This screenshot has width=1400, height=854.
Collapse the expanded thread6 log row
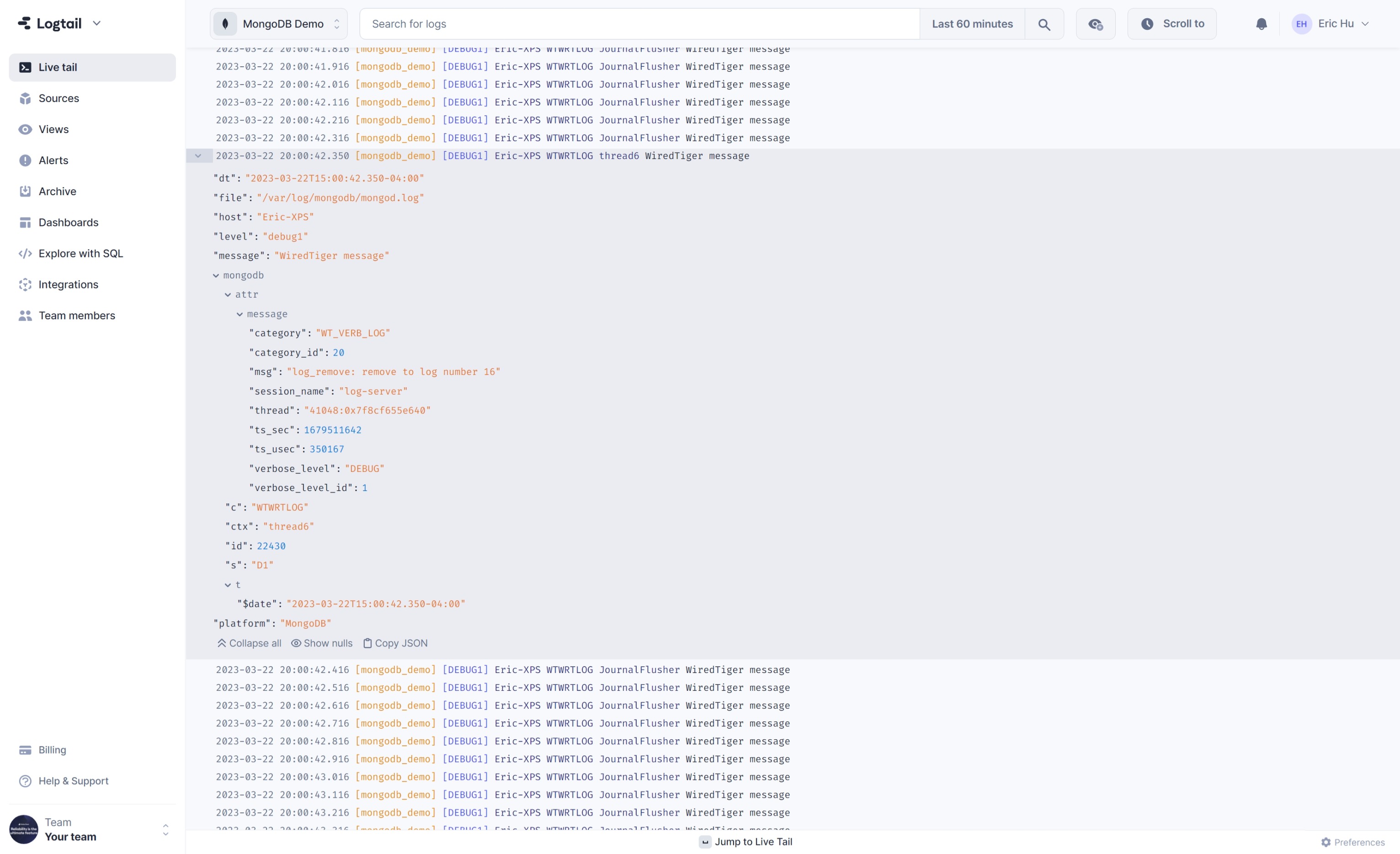point(198,156)
